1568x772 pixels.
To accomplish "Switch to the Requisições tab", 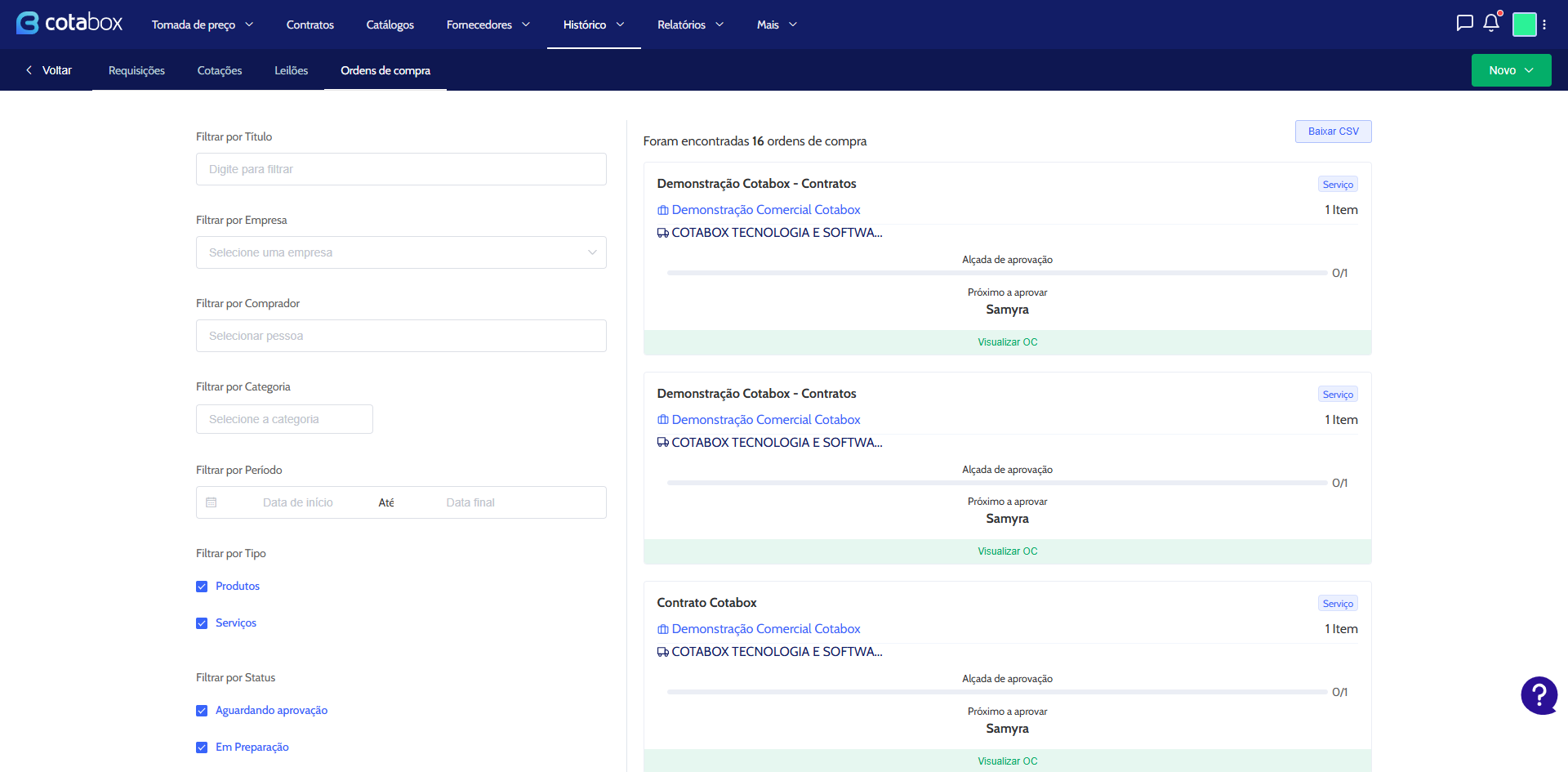I will [x=136, y=70].
